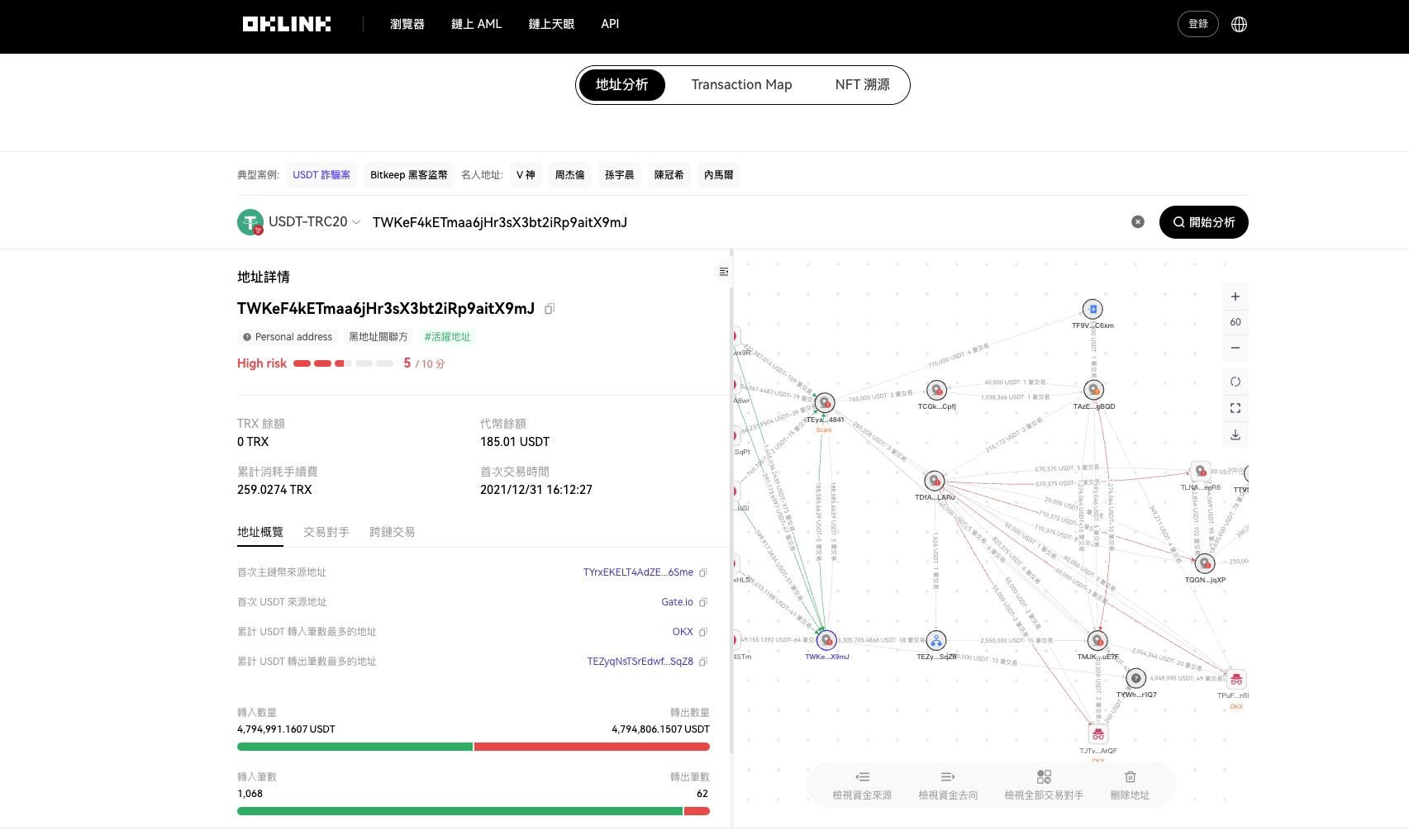Load the Bitkeep 黑客盜幣 example
Viewport: 1409px width, 840px height.
[x=409, y=175]
